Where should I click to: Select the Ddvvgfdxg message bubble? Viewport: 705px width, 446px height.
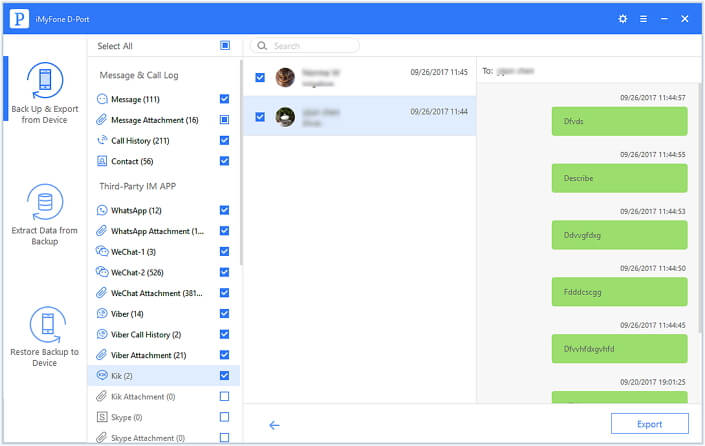point(620,235)
